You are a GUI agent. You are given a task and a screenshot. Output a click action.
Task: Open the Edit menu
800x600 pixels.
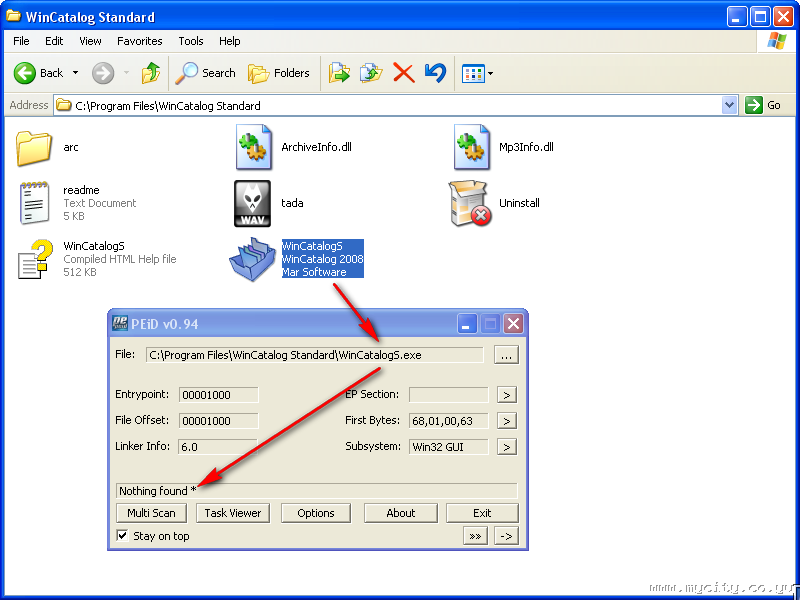pos(54,41)
